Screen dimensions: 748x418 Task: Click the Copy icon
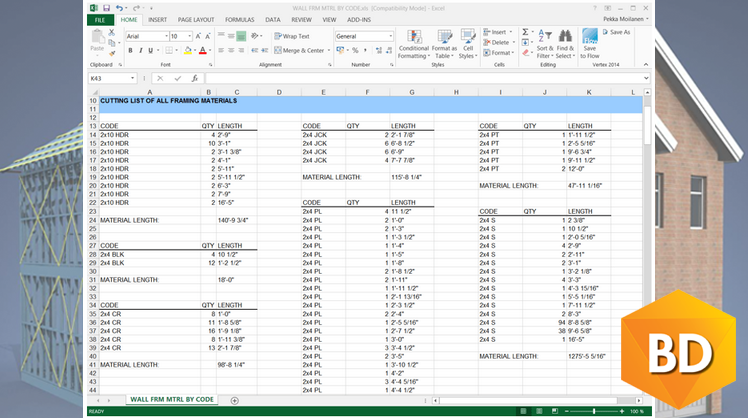click(112, 43)
